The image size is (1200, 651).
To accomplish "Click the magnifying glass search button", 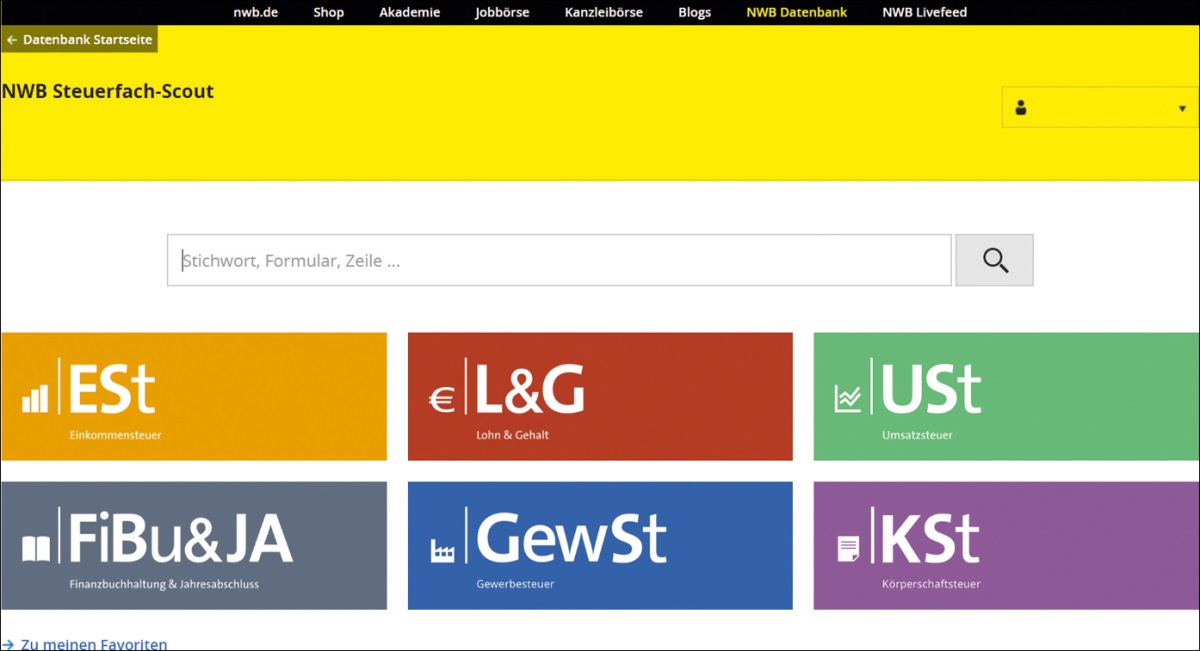I will [994, 261].
